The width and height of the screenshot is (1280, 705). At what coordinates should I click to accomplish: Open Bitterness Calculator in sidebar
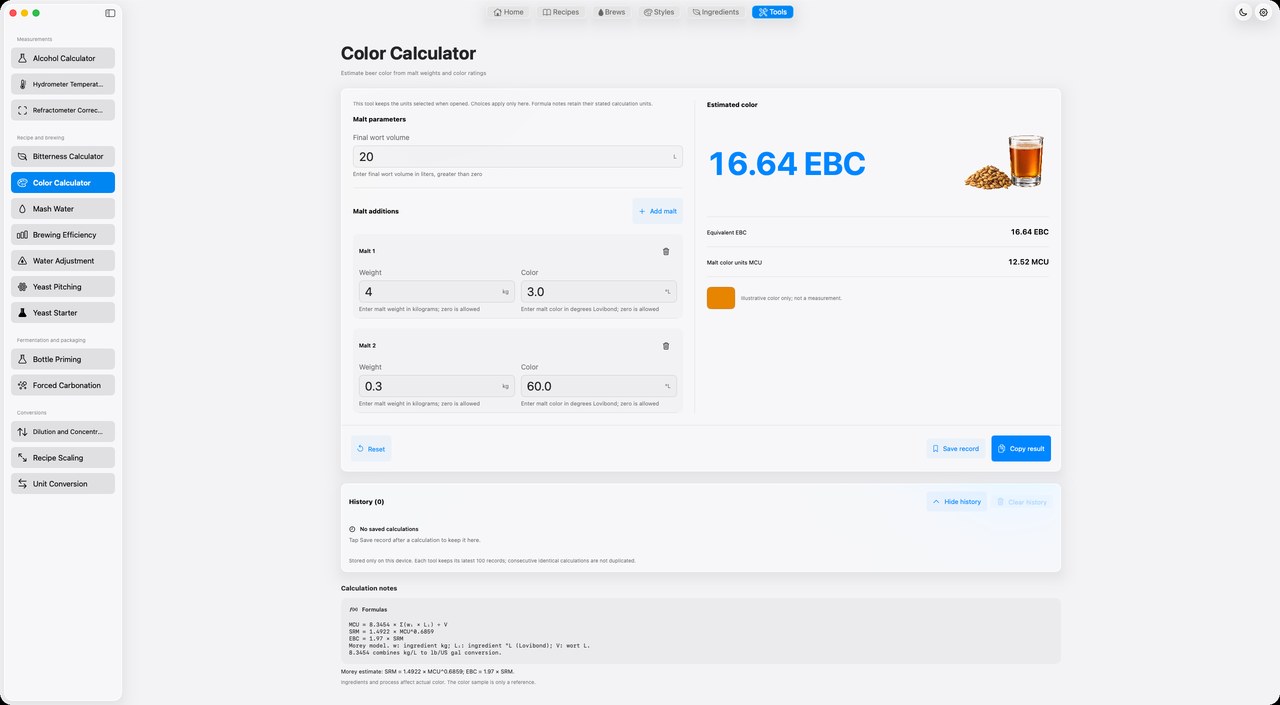pyautogui.click(x=63, y=156)
